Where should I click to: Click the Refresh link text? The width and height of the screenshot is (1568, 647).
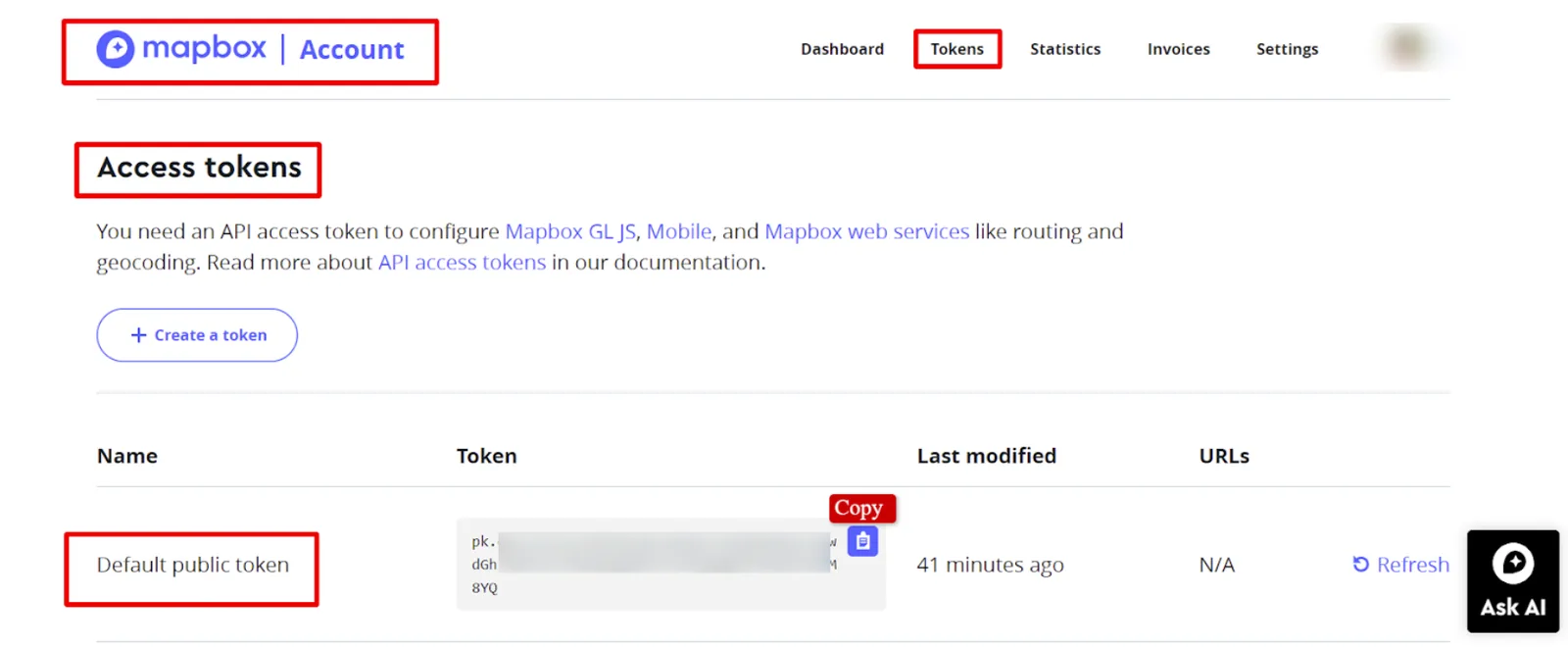coord(1412,565)
